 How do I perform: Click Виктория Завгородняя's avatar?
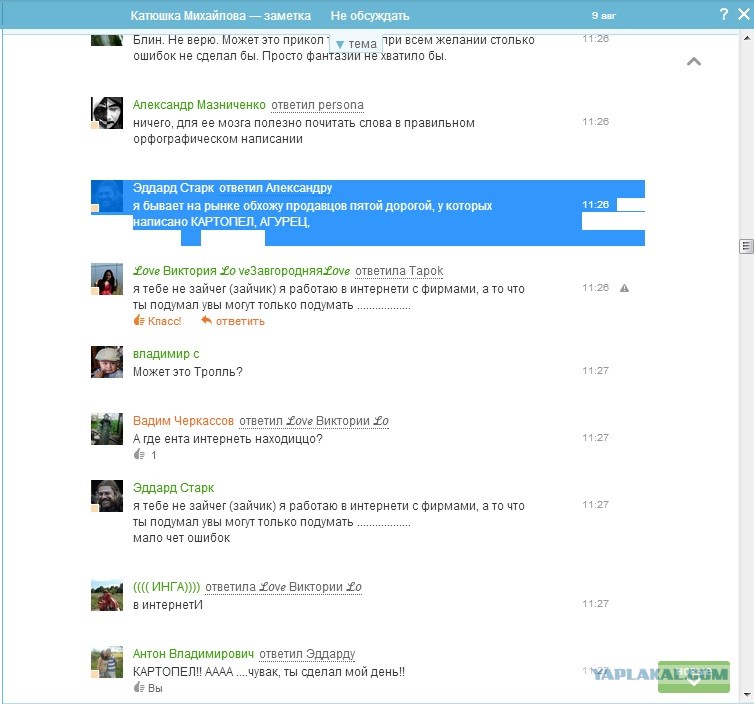point(107,279)
